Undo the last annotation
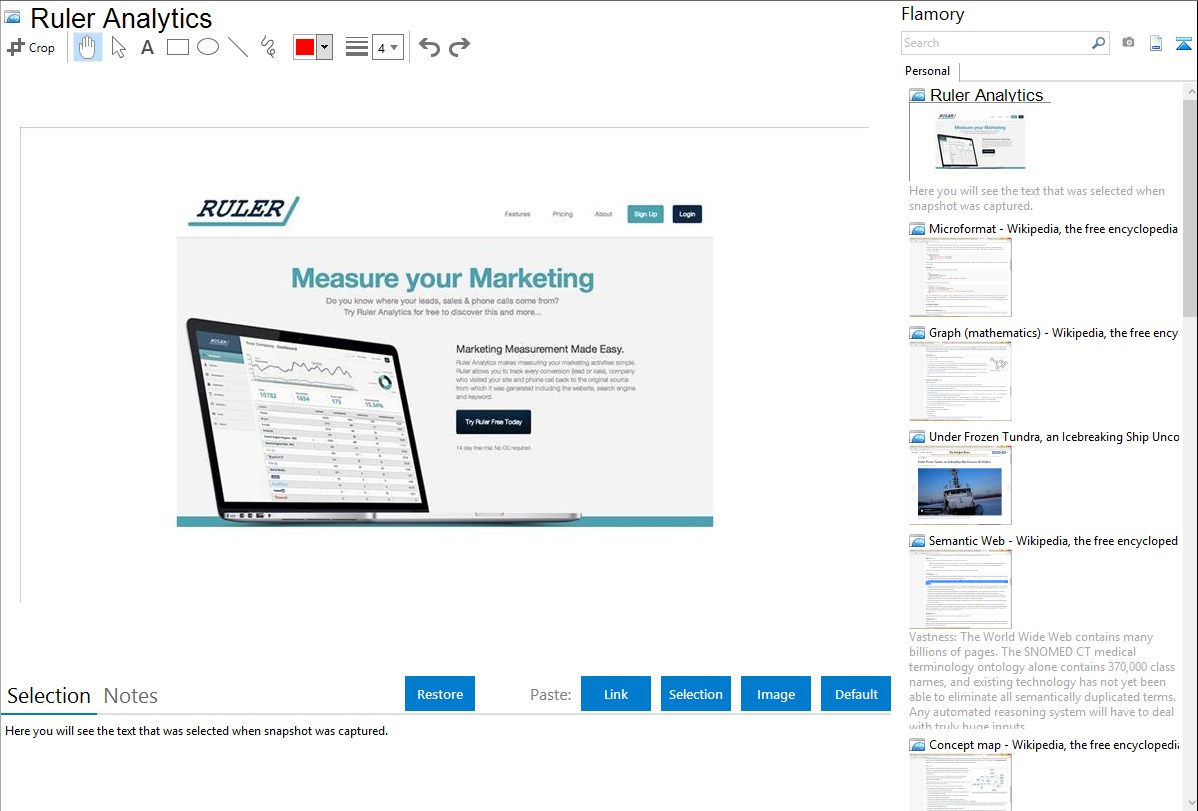1198x811 pixels. click(x=429, y=47)
